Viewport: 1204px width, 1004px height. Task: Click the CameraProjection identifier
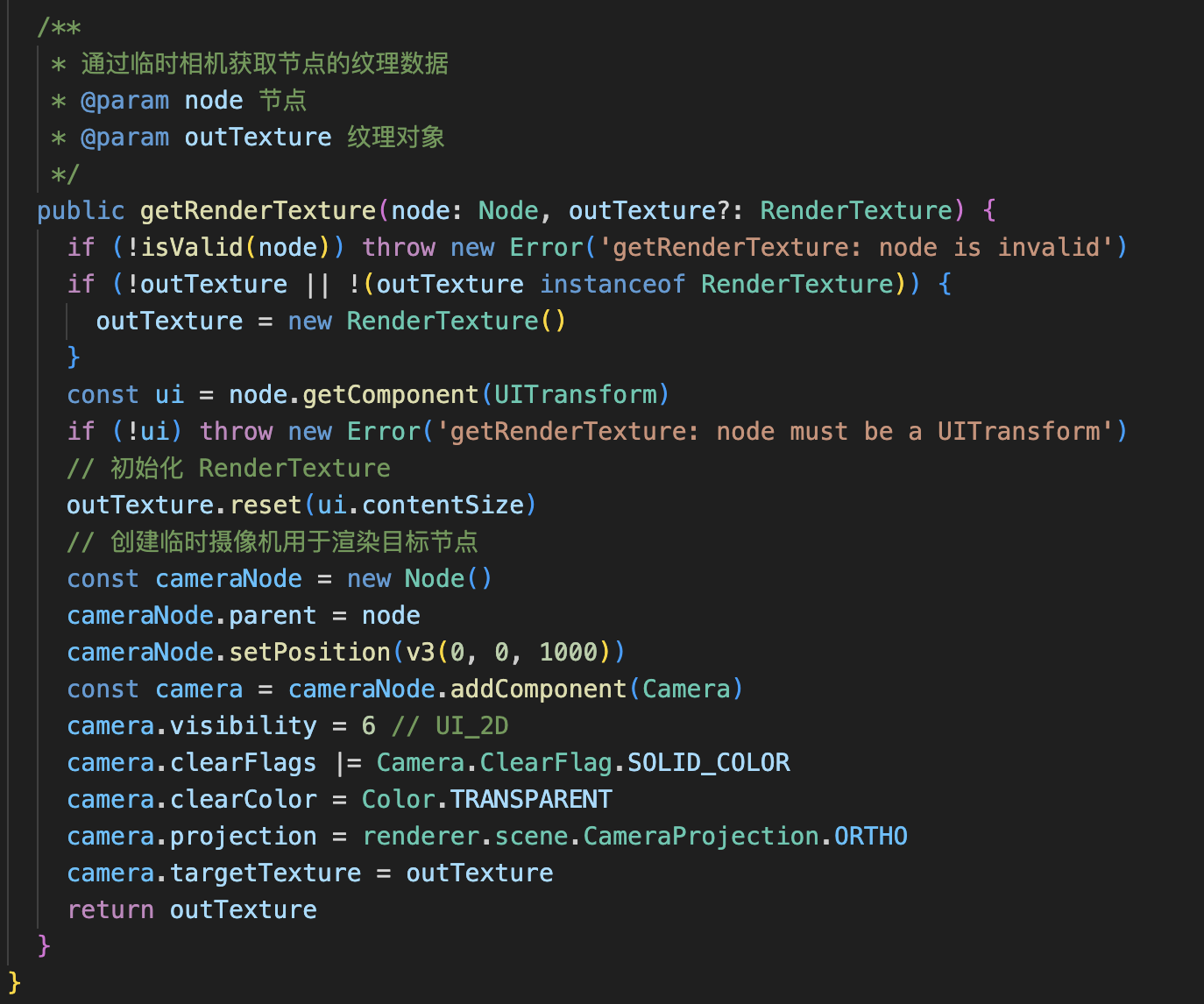click(x=701, y=837)
